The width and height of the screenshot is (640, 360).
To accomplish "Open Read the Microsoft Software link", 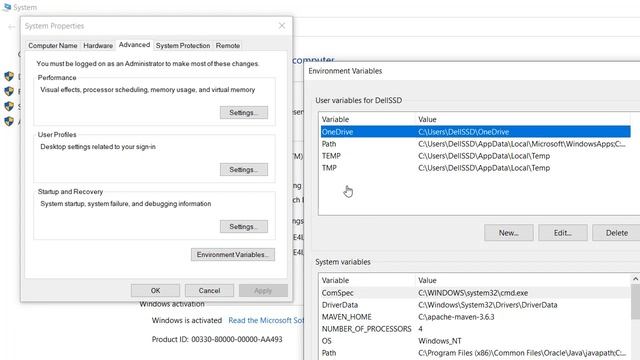I will click(266, 320).
